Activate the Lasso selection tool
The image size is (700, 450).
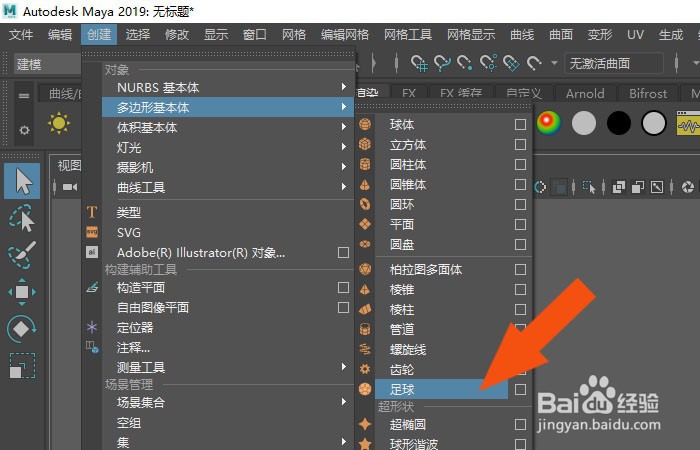[x=21, y=218]
